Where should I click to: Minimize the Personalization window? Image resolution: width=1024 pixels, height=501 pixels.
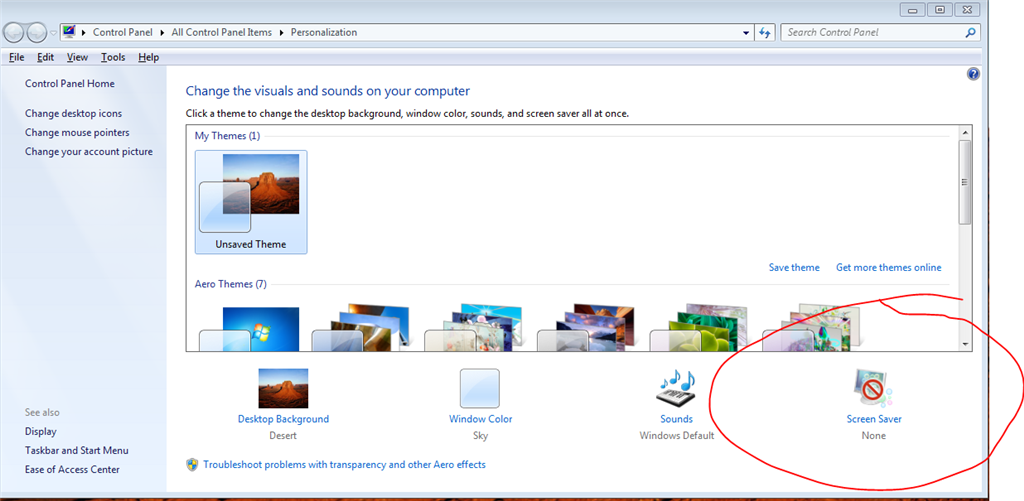913,9
